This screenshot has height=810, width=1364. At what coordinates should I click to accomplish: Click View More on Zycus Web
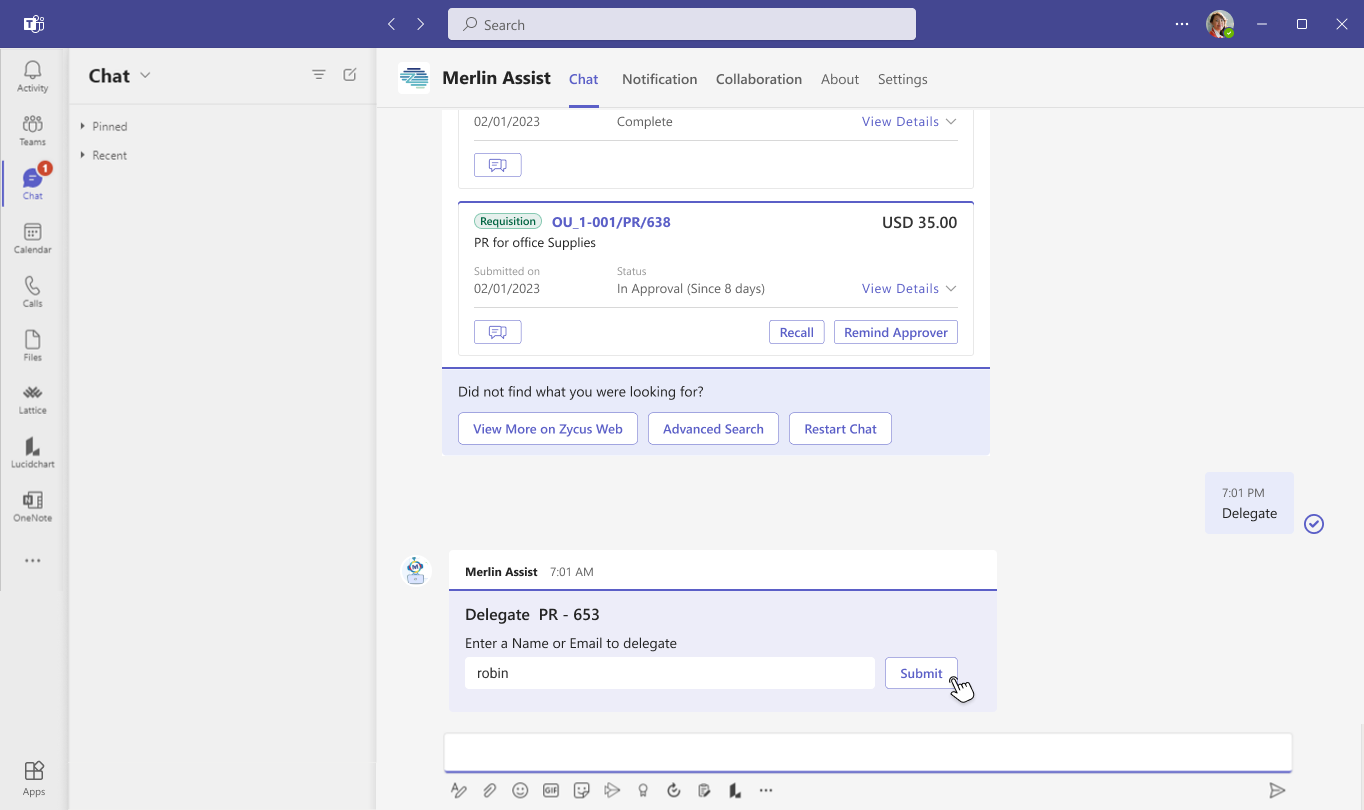548,428
